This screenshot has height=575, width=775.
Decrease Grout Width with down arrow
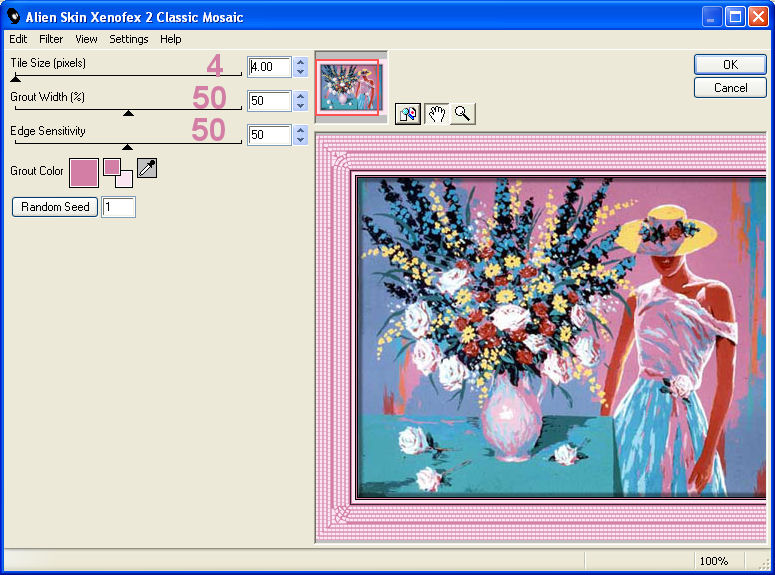tap(301, 106)
